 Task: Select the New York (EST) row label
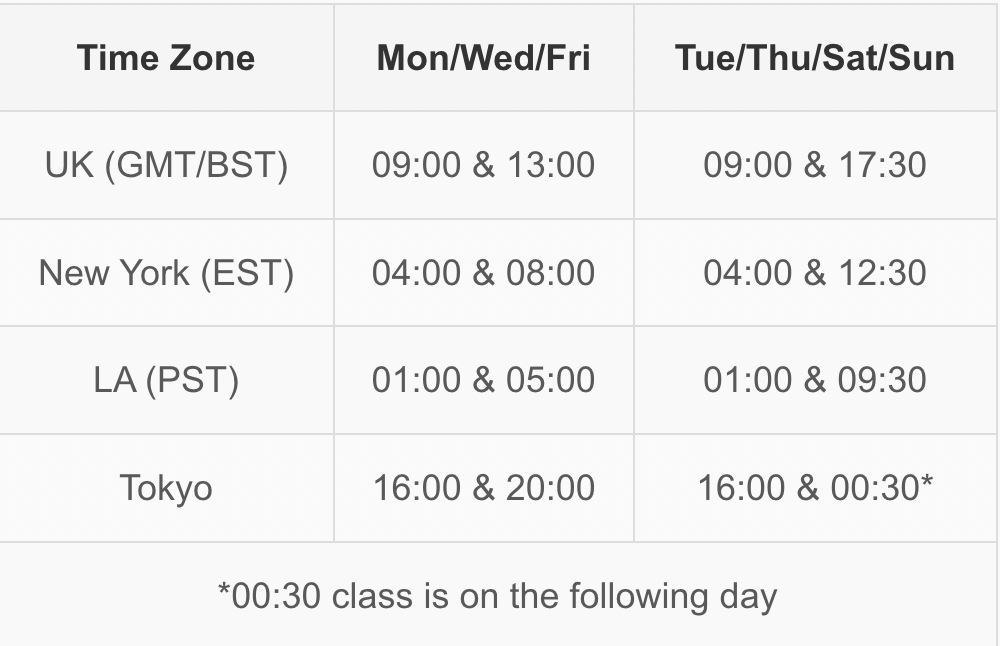pos(166,273)
